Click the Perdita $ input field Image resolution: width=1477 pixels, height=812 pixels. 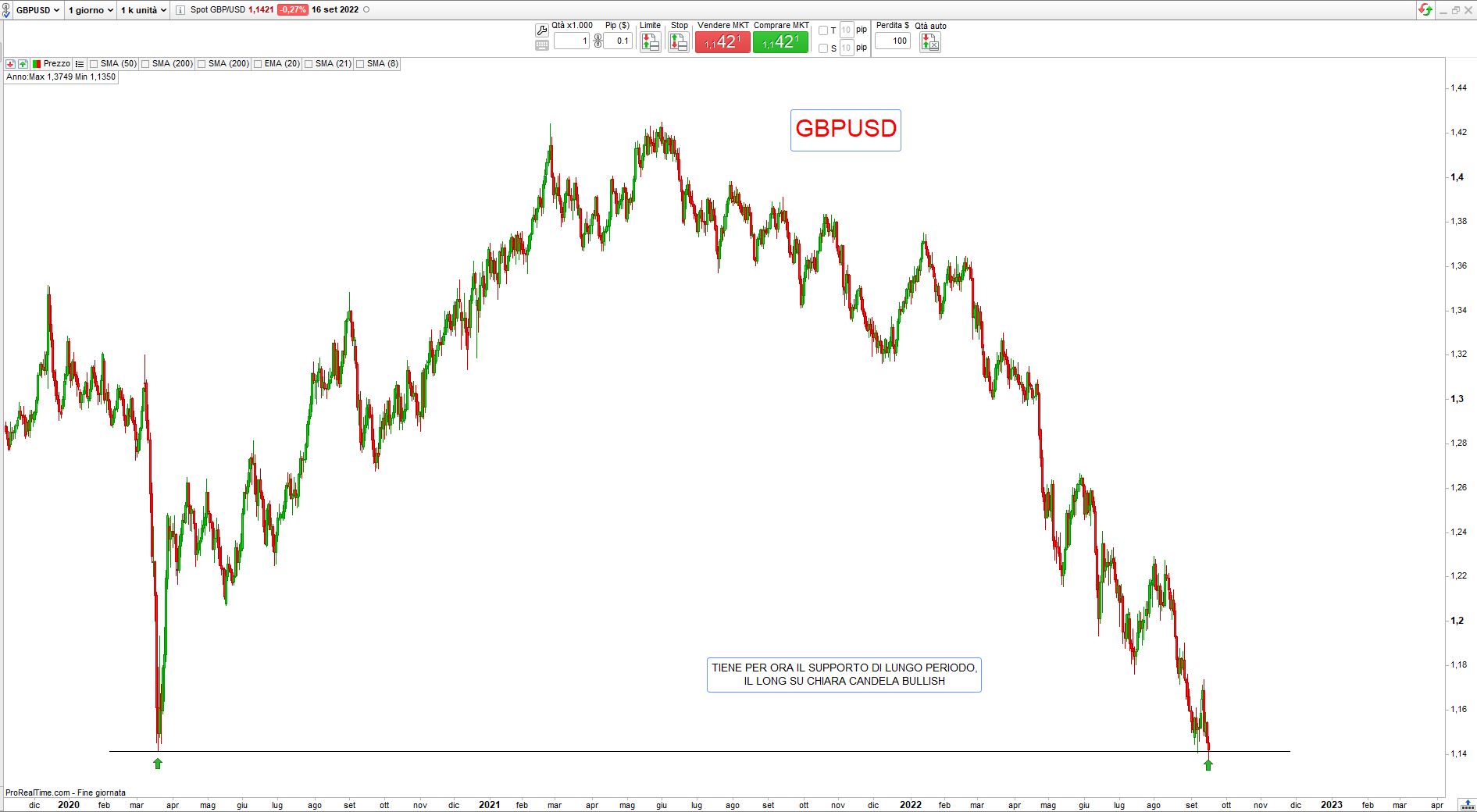[x=892, y=41]
